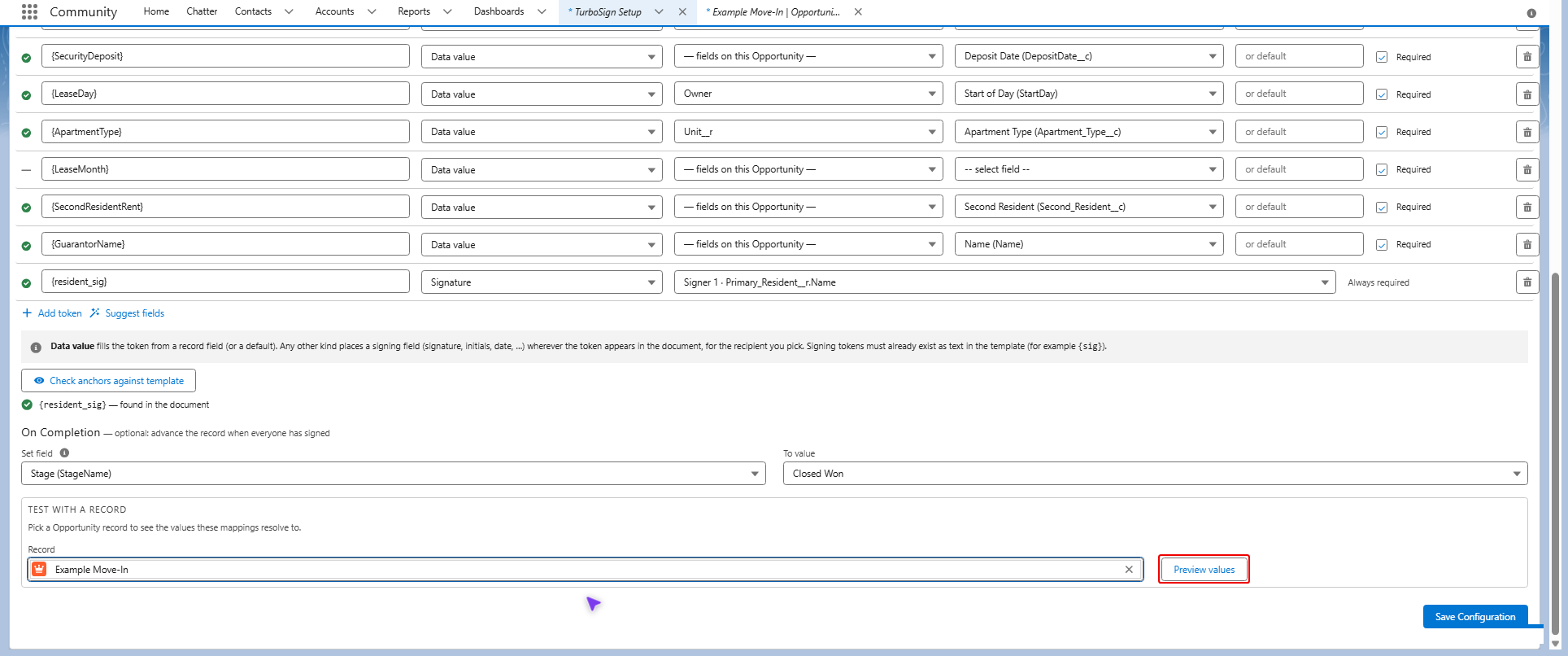The image size is (1568, 656).
Task: Toggle Required checkbox for {ApartmentType}
Action: 1382,132
